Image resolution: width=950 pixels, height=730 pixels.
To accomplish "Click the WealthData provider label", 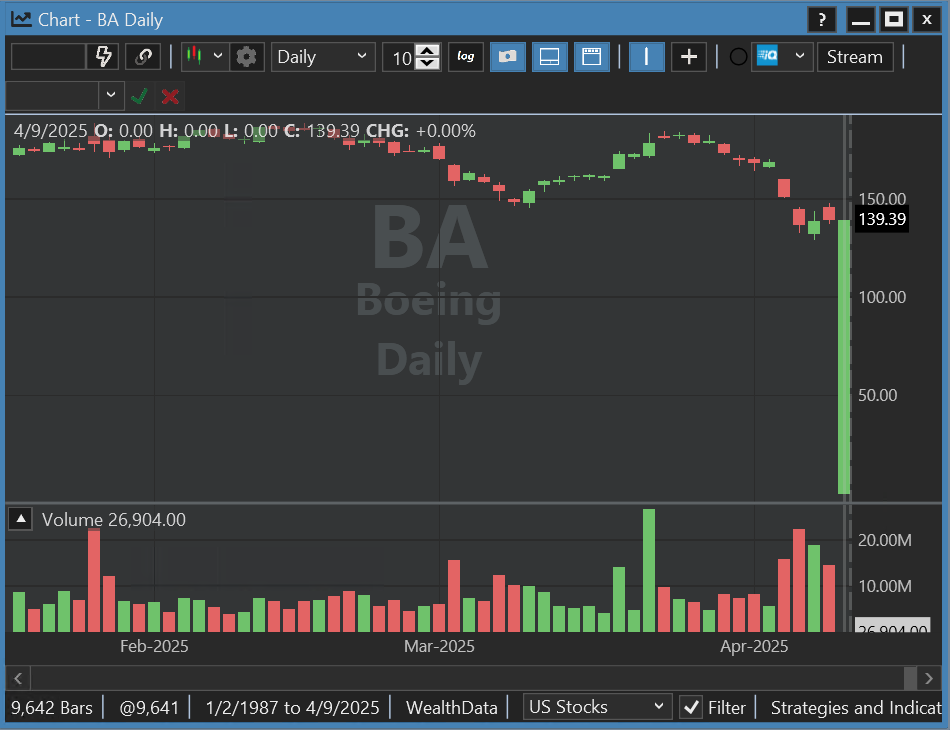I will 451,707.
